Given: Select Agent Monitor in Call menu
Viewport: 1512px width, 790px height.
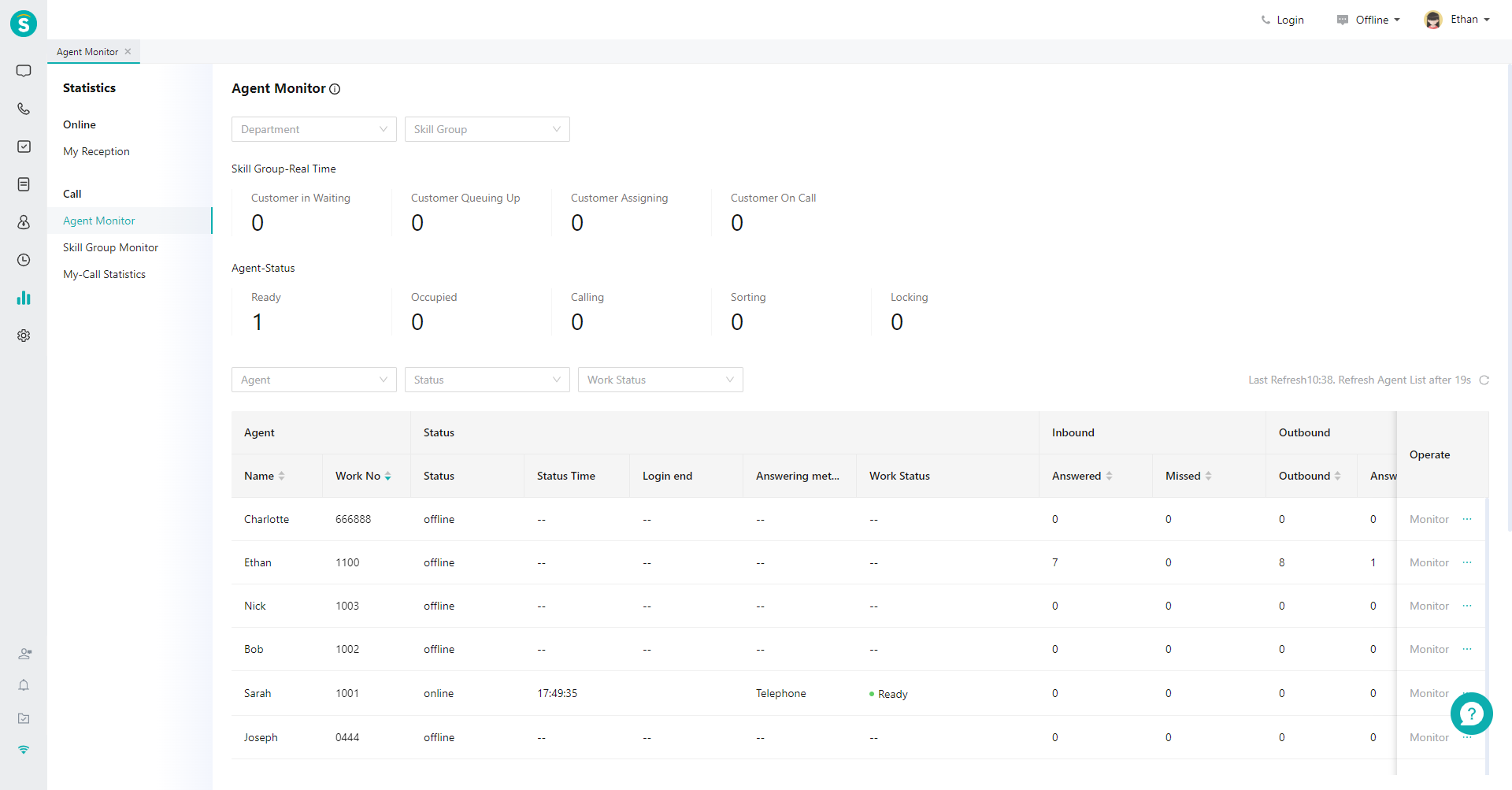Looking at the screenshot, I should [99, 221].
